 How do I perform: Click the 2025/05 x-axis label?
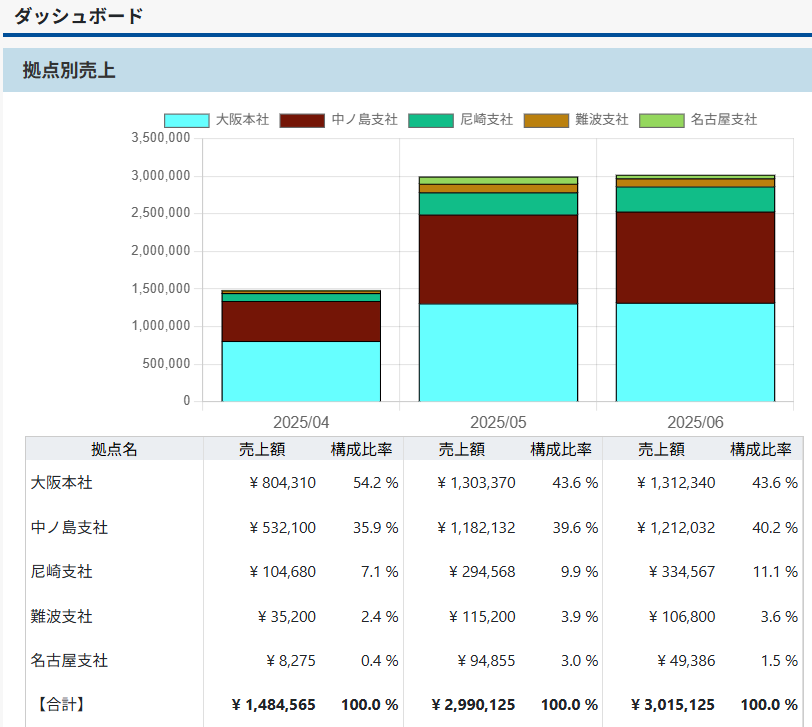498,422
